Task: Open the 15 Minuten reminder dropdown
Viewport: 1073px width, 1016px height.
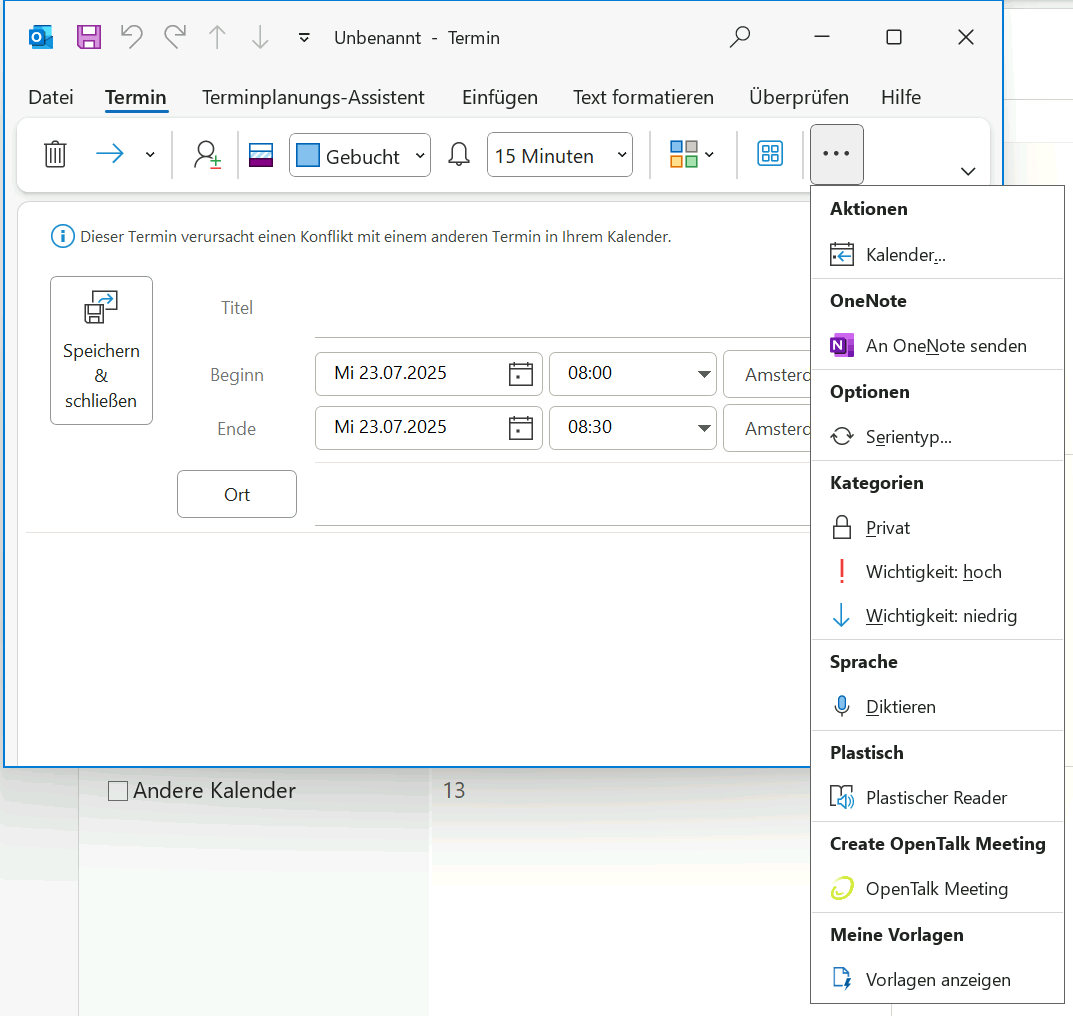Action: 559,154
